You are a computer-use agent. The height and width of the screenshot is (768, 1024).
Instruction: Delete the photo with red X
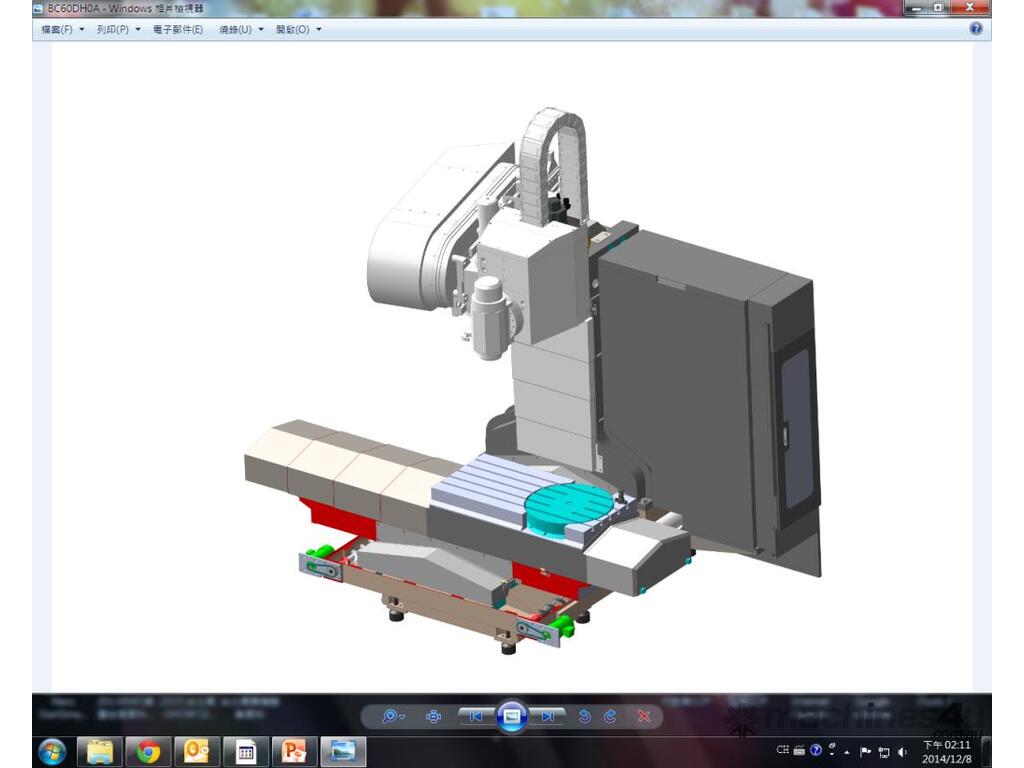coord(645,716)
